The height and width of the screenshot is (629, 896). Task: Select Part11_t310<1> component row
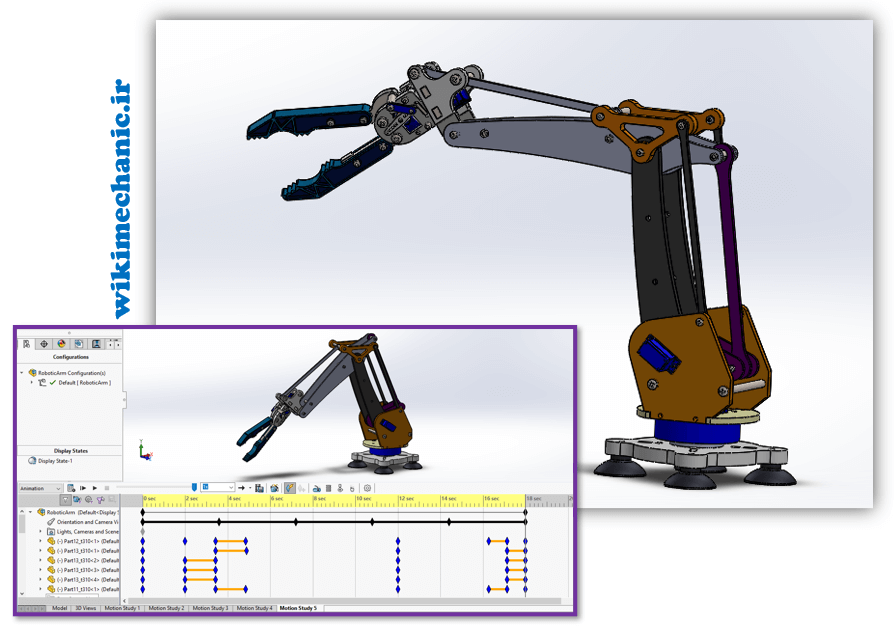83,588
